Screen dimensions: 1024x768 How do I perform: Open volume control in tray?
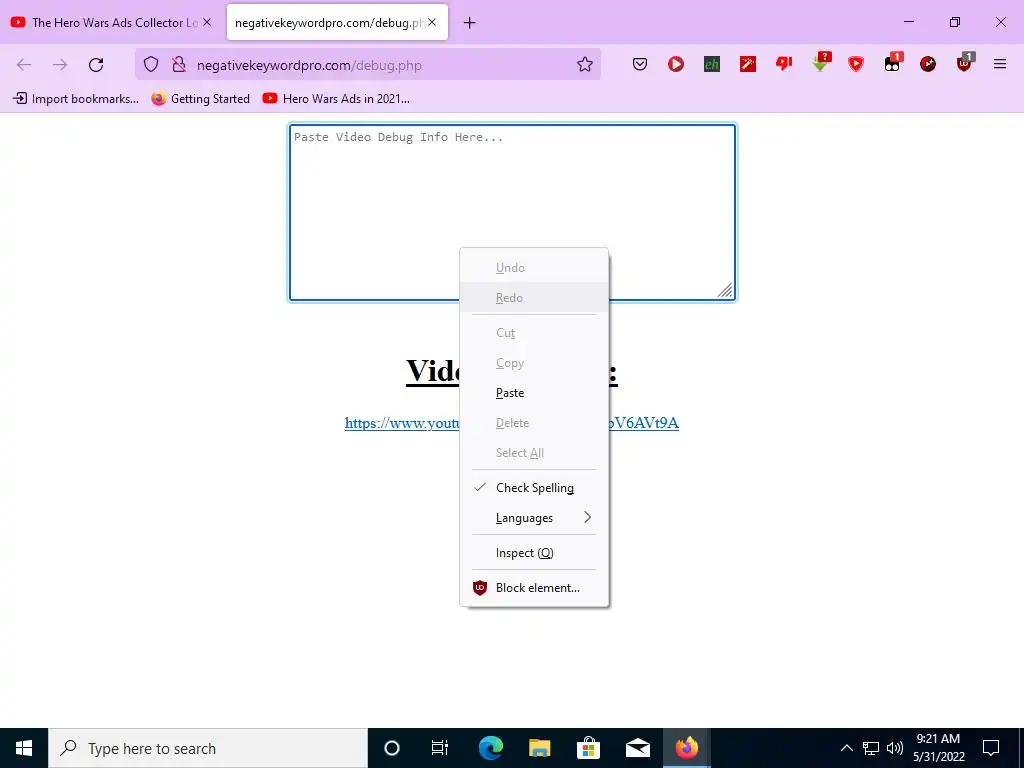tap(895, 748)
